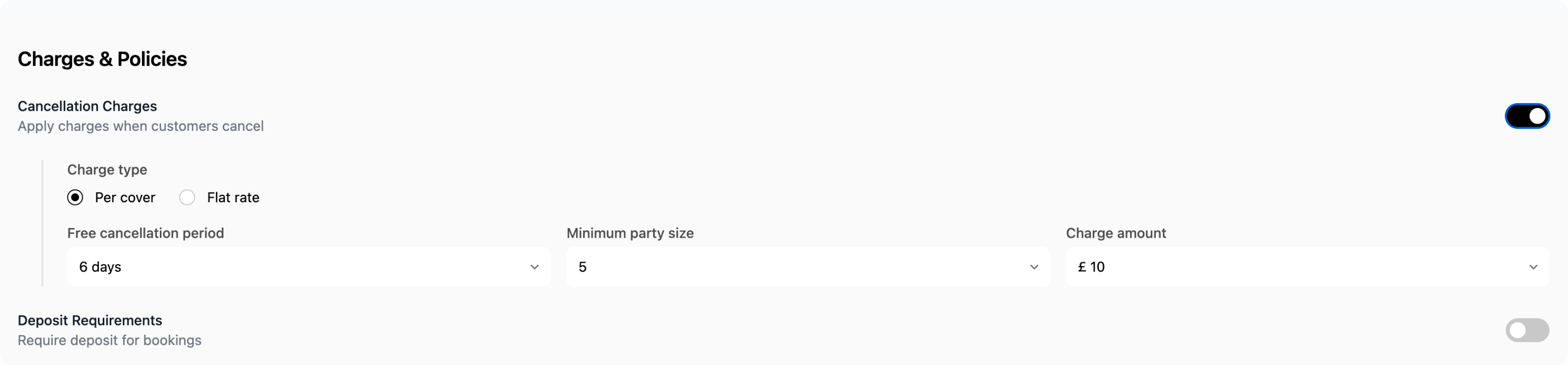Click the Per cover label text
Viewport: 1568px width, 365px height.
(125, 197)
